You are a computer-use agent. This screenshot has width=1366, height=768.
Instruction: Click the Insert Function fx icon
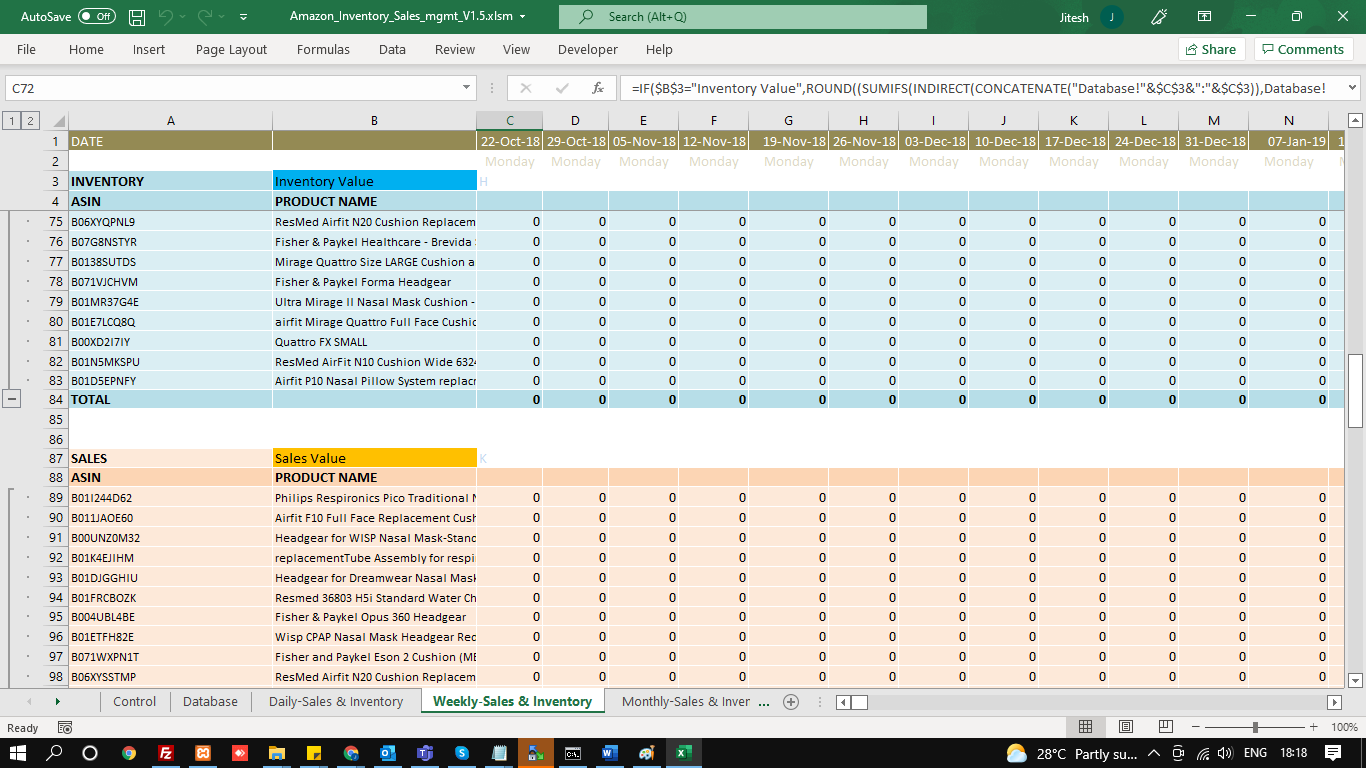pos(597,88)
